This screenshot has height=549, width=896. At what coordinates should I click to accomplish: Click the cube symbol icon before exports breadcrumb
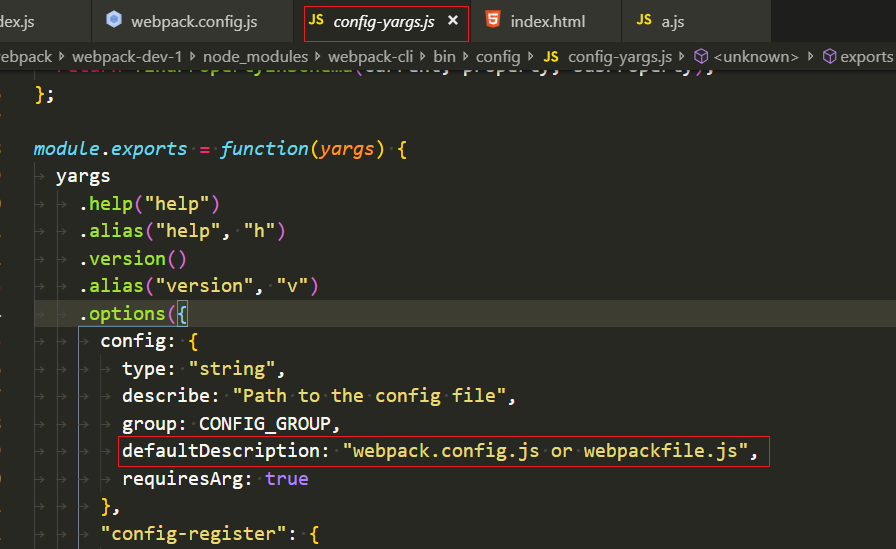click(829, 57)
